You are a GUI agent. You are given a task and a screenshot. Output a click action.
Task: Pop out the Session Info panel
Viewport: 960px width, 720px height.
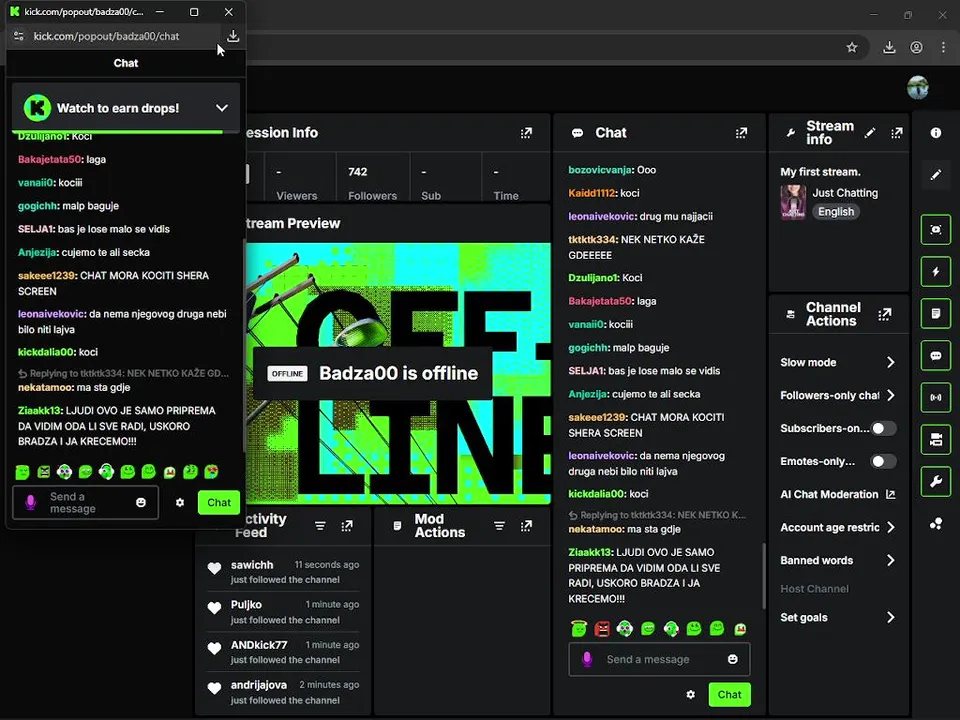(526, 133)
